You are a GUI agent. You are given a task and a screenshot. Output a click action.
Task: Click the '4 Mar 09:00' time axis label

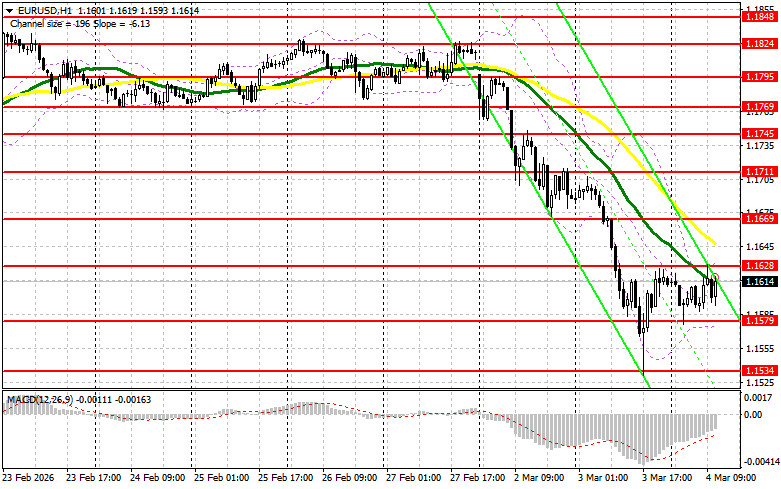click(731, 478)
